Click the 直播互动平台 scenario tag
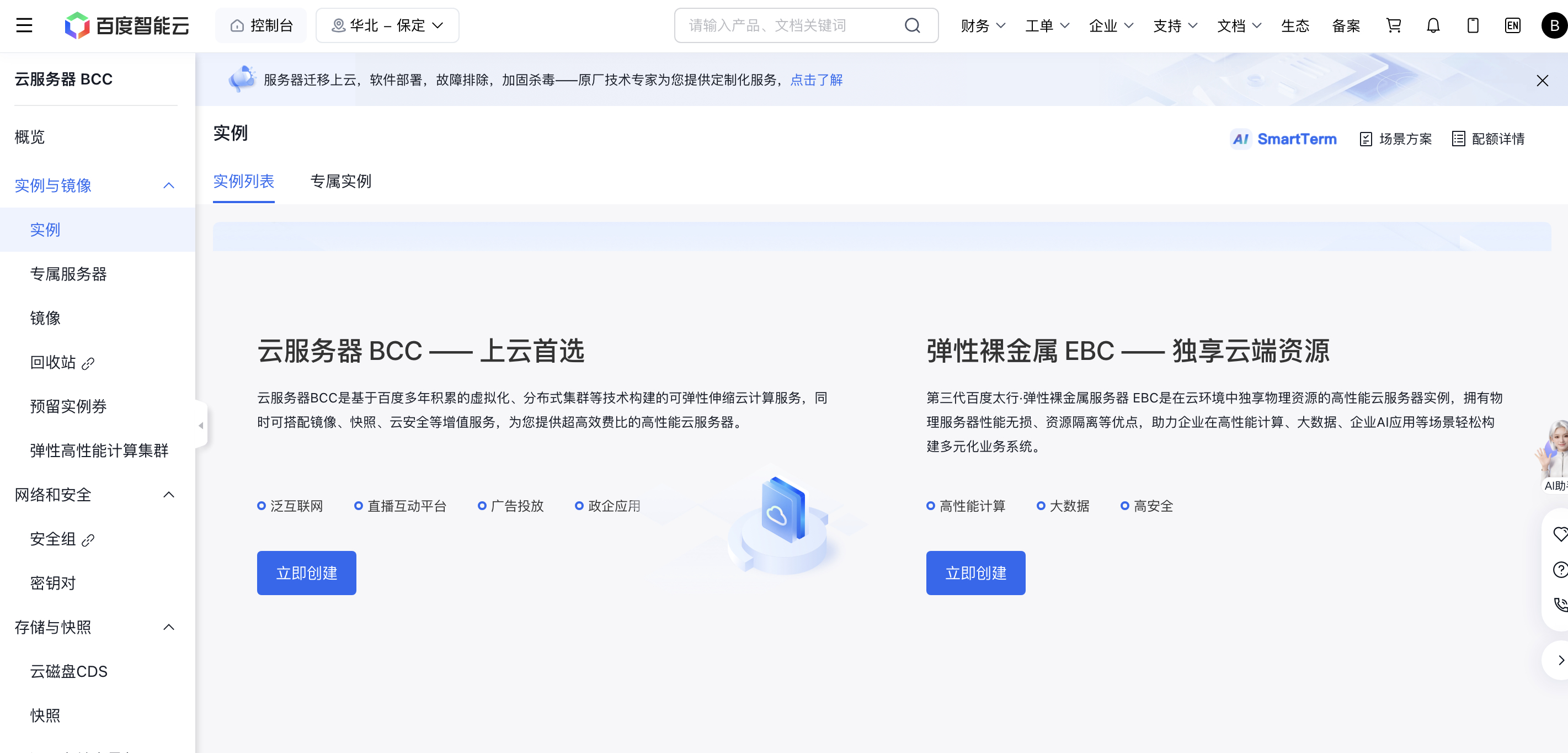The image size is (1568, 753). point(401,506)
